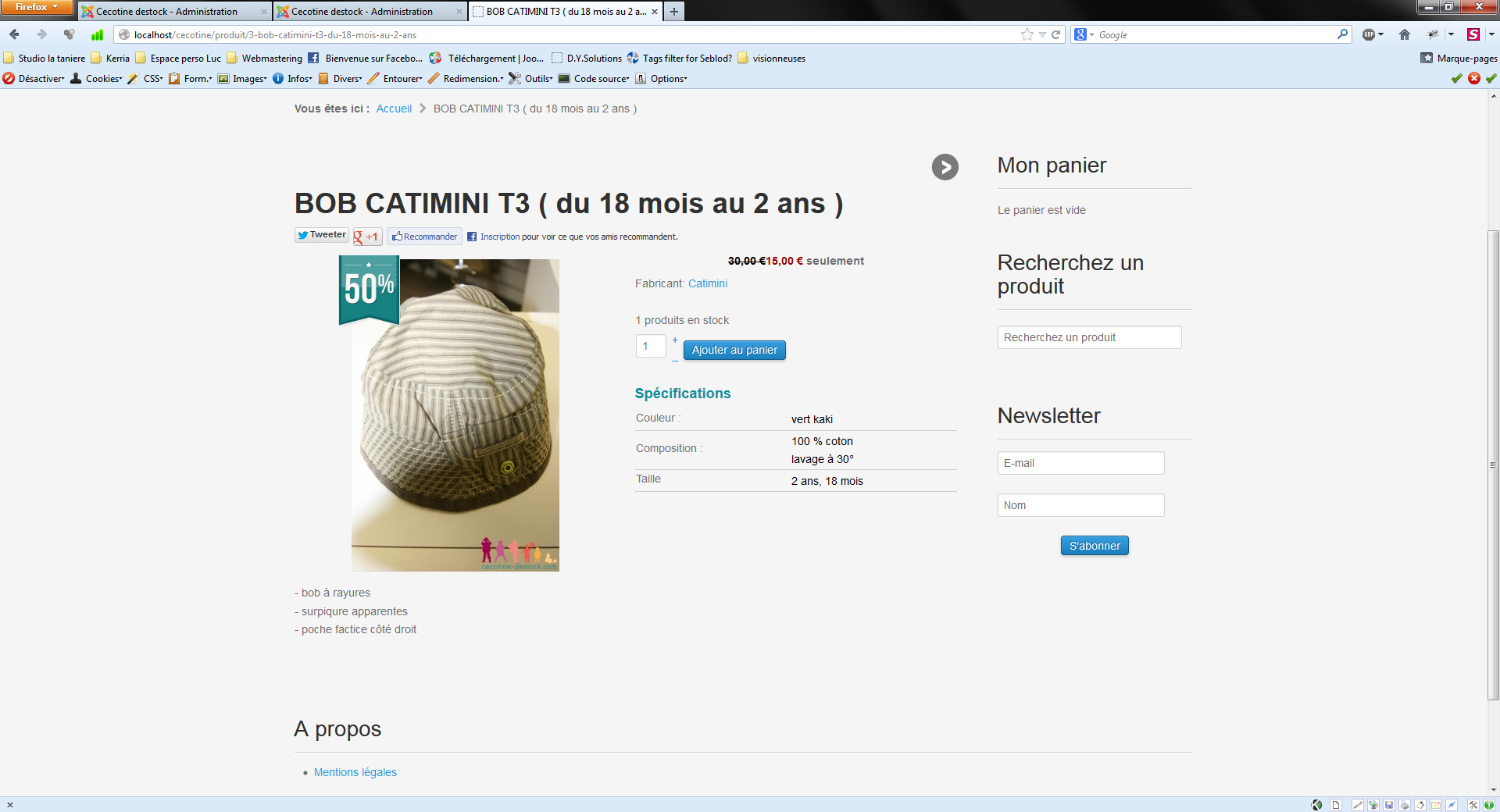Reload the page with the refresh icon
The image size is (1500, 812).
pos(1056,34)
